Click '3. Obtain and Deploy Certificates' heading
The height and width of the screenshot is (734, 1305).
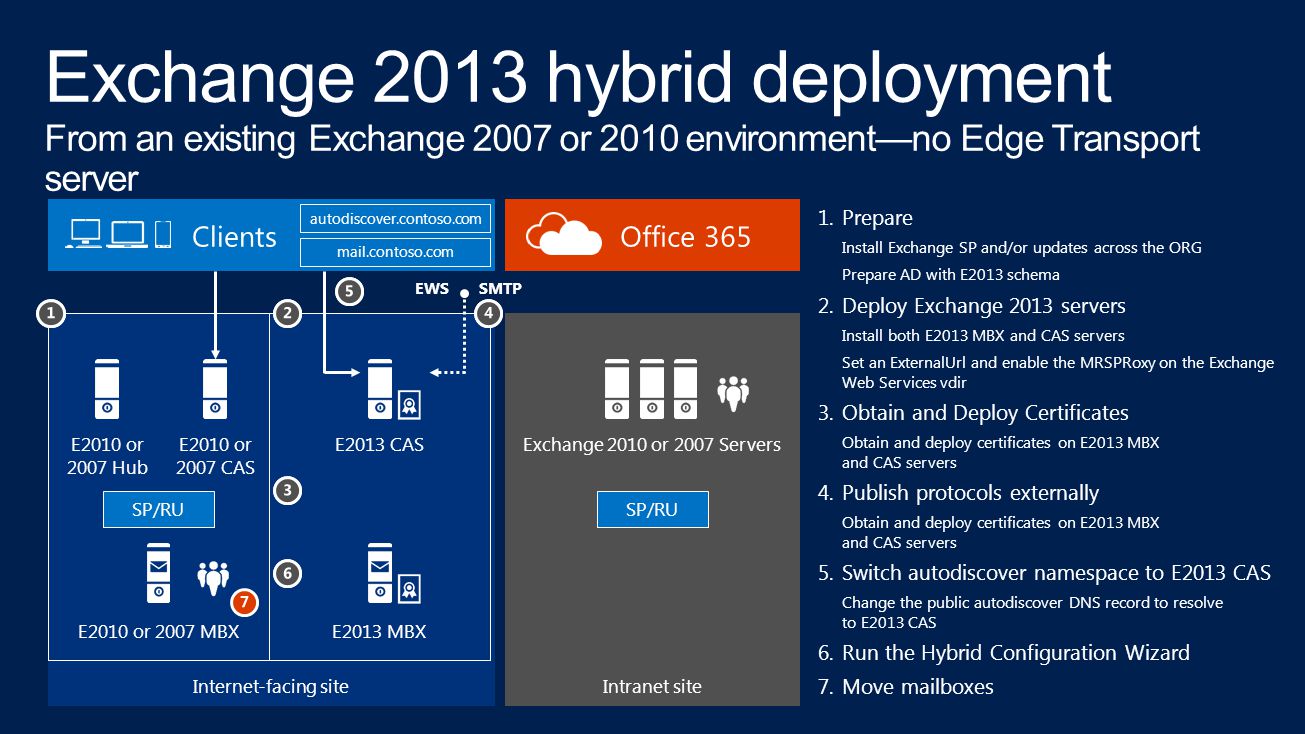click(973, 413)
